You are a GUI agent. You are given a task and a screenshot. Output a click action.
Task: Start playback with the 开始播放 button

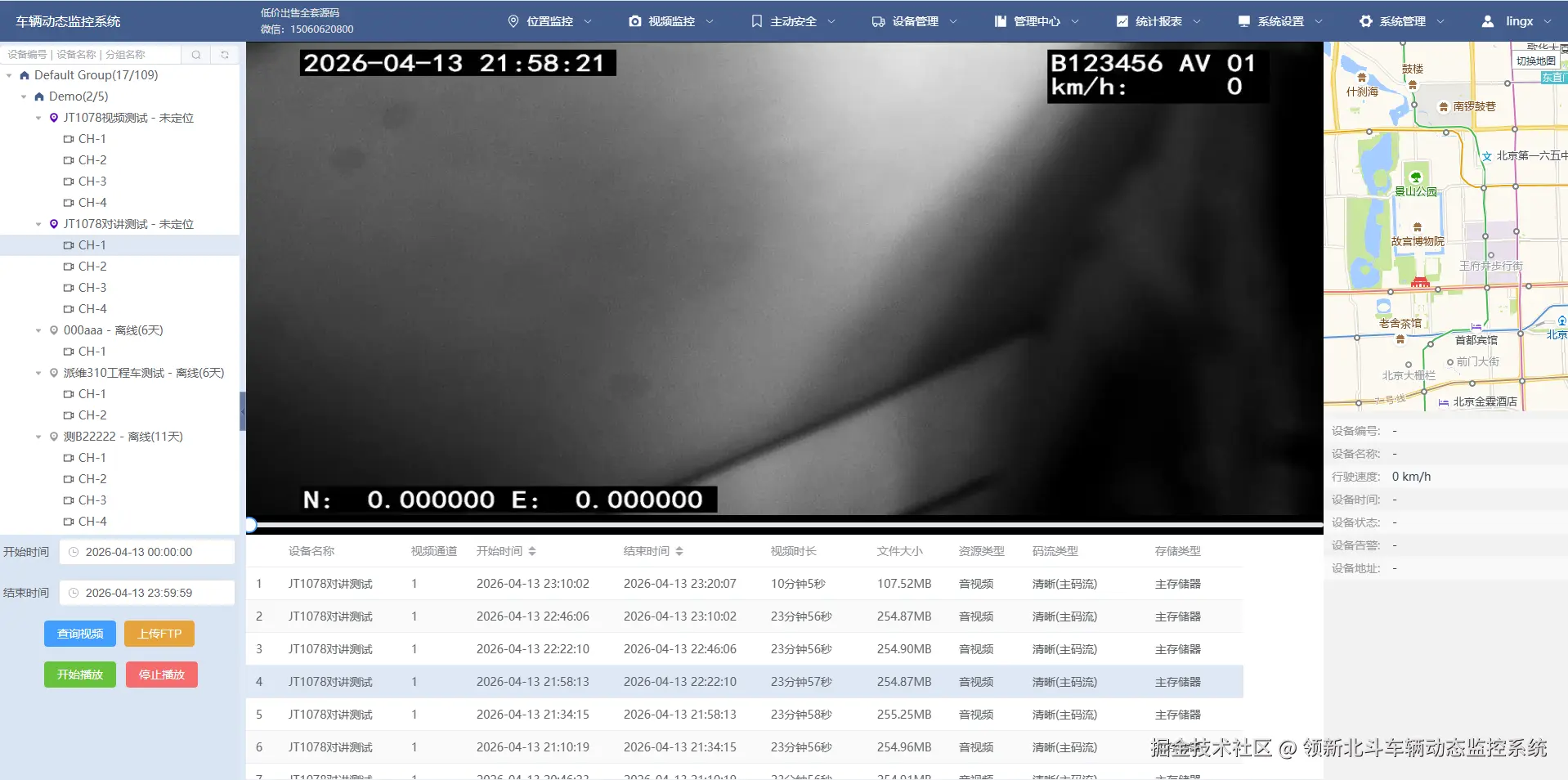pyautogui.click(x=80, y=675)
